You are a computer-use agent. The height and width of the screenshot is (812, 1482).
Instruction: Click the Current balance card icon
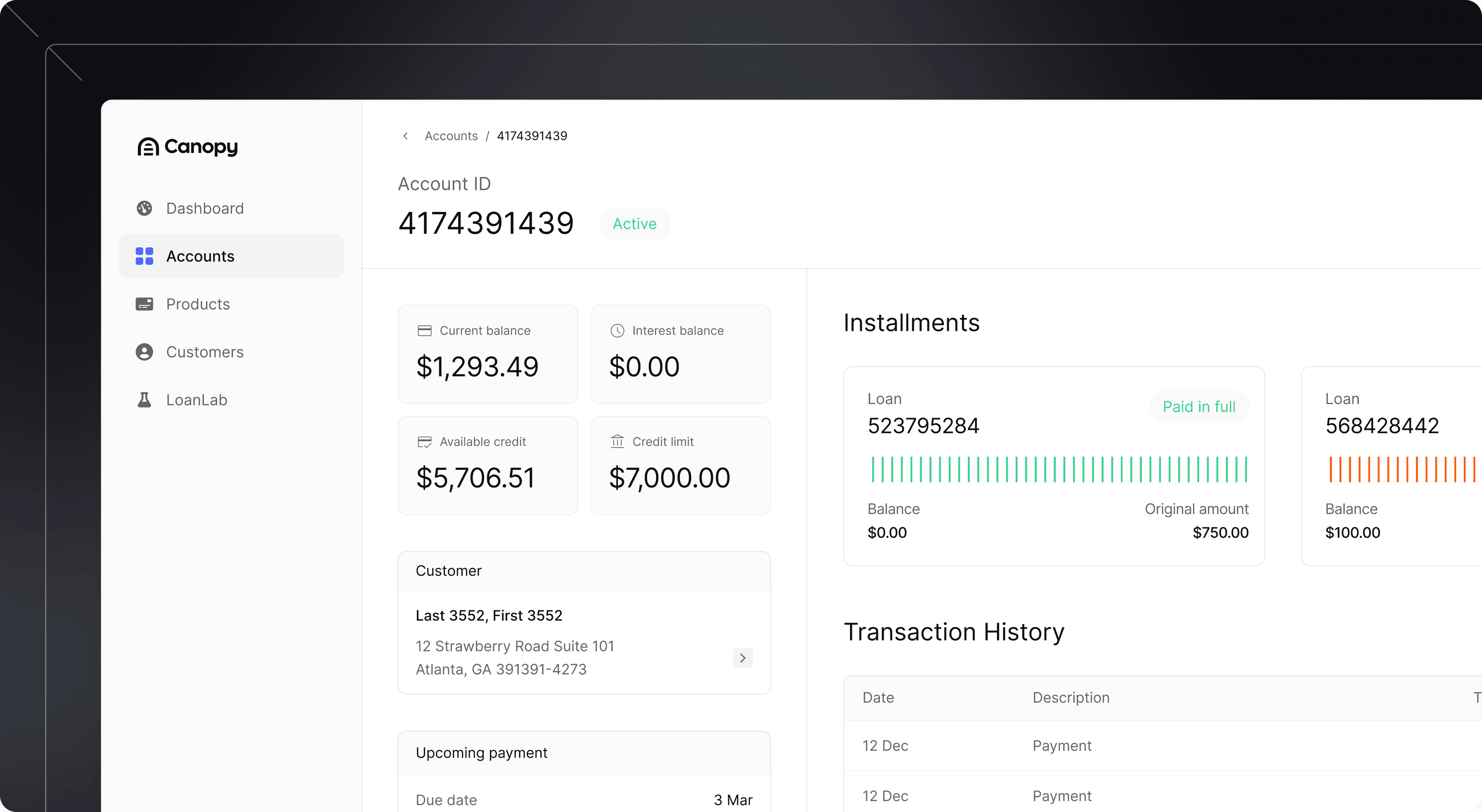[425, 331]
